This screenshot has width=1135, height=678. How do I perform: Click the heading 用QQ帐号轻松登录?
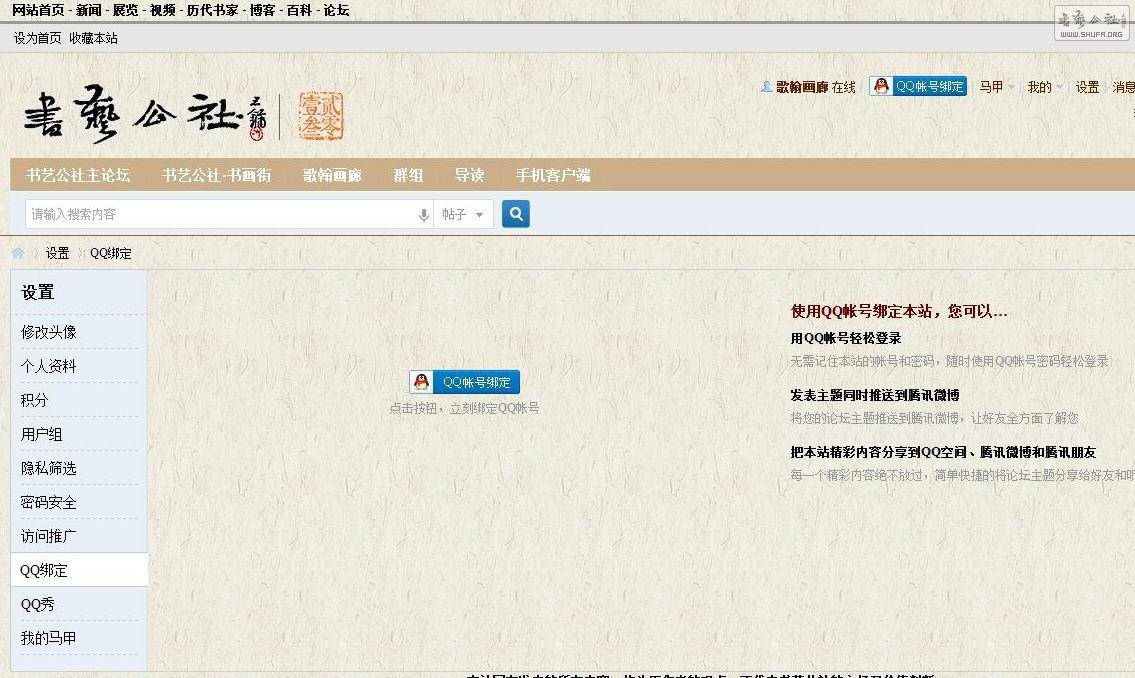(x=845, y=338)
